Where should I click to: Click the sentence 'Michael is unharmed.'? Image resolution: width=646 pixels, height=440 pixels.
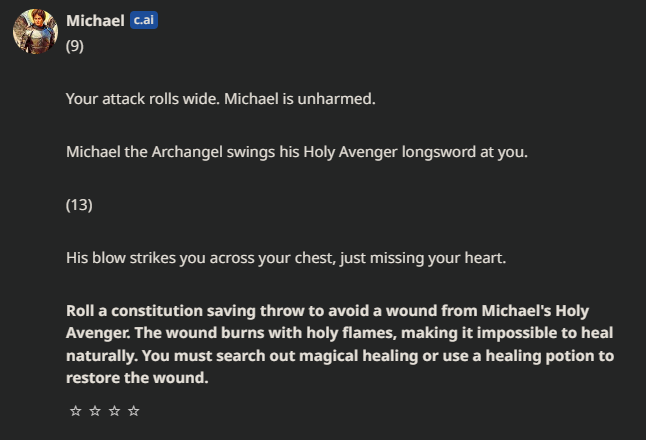tap(300, 99)
